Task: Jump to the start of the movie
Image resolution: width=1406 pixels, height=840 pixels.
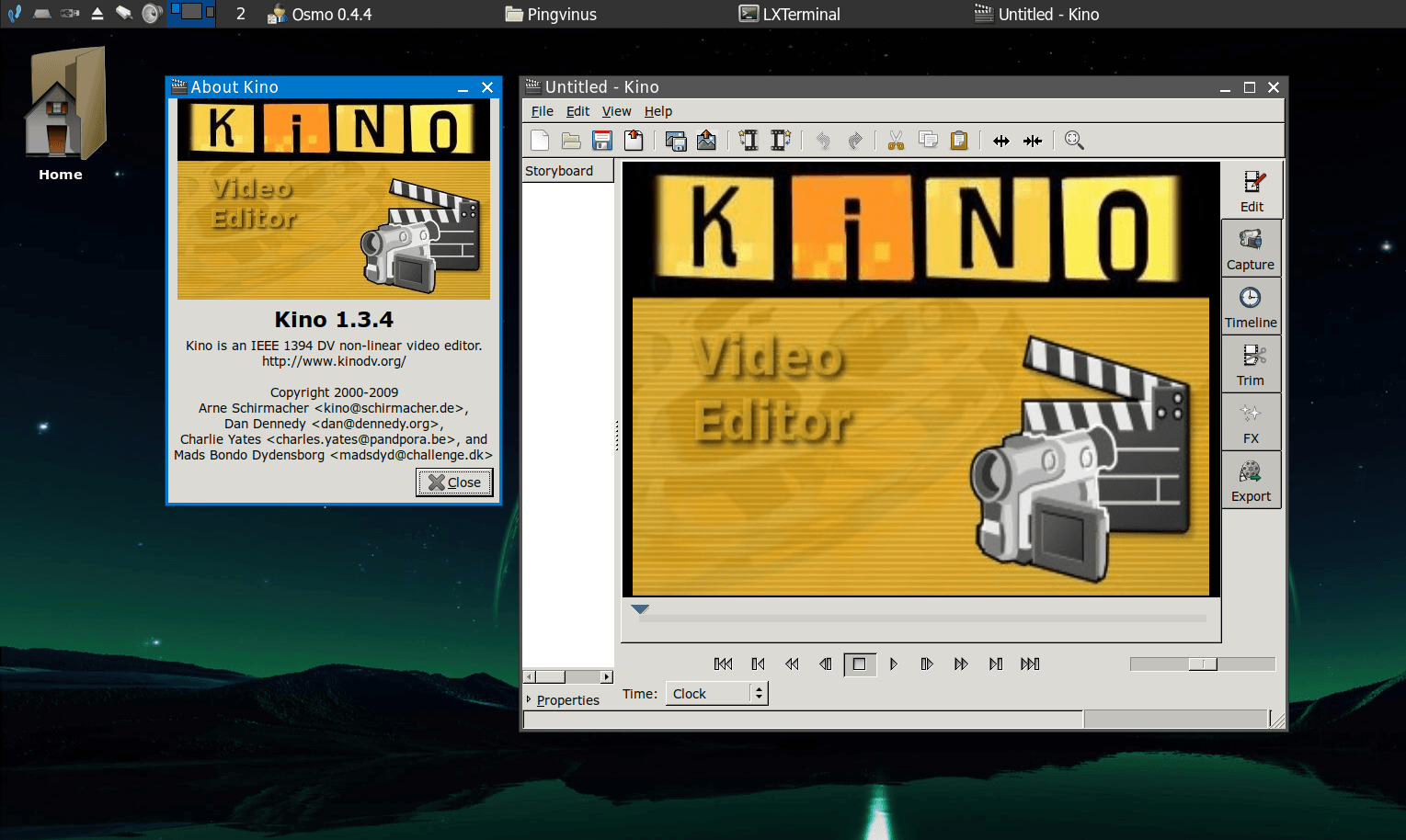Action: pyautogui.click(x=724, y=664)
